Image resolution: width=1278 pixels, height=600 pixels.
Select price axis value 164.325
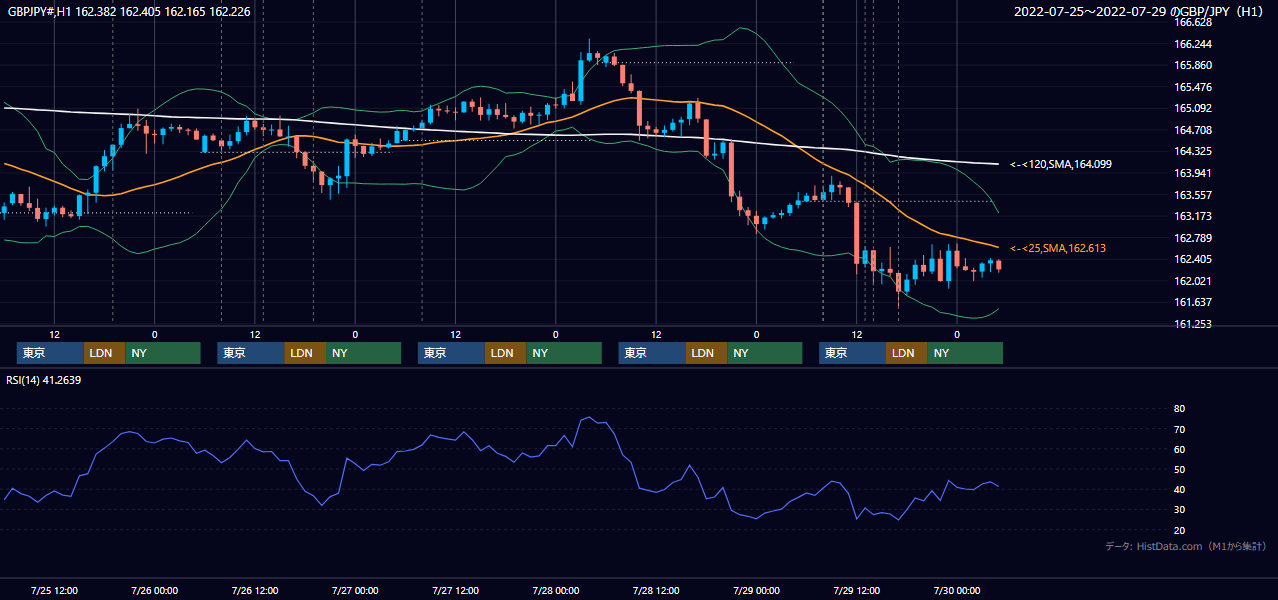point(1193,151)
